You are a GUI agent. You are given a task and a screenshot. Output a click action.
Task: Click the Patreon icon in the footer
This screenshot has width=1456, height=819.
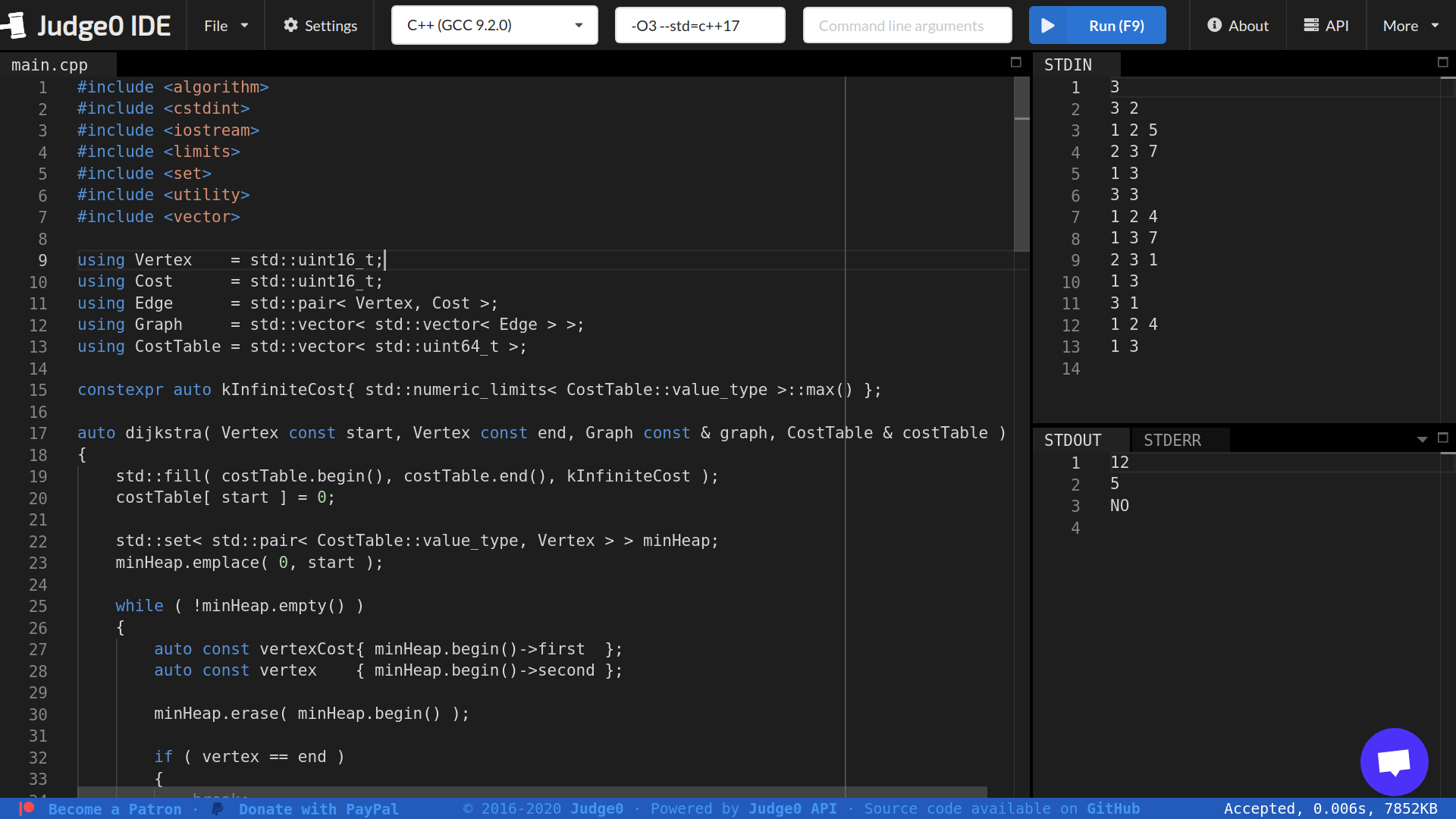[x=28, y=809]
